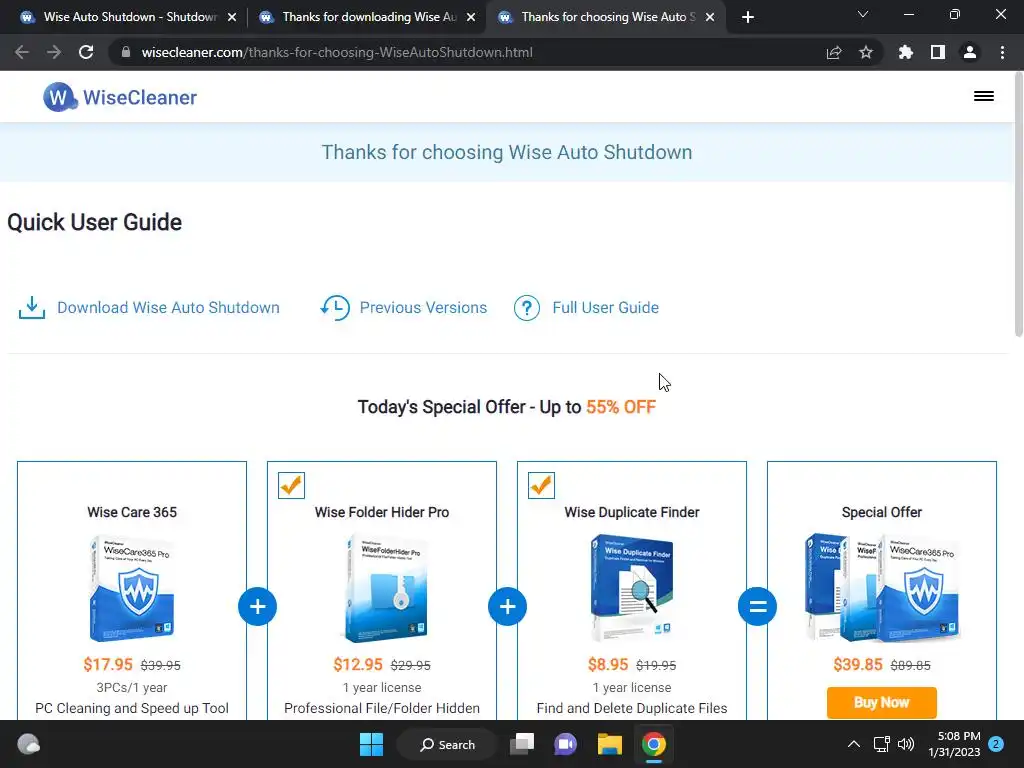Screen dimensions: 1024x768
Task: Click the $39.85 special offer price
Action: (x=857, y=664)
